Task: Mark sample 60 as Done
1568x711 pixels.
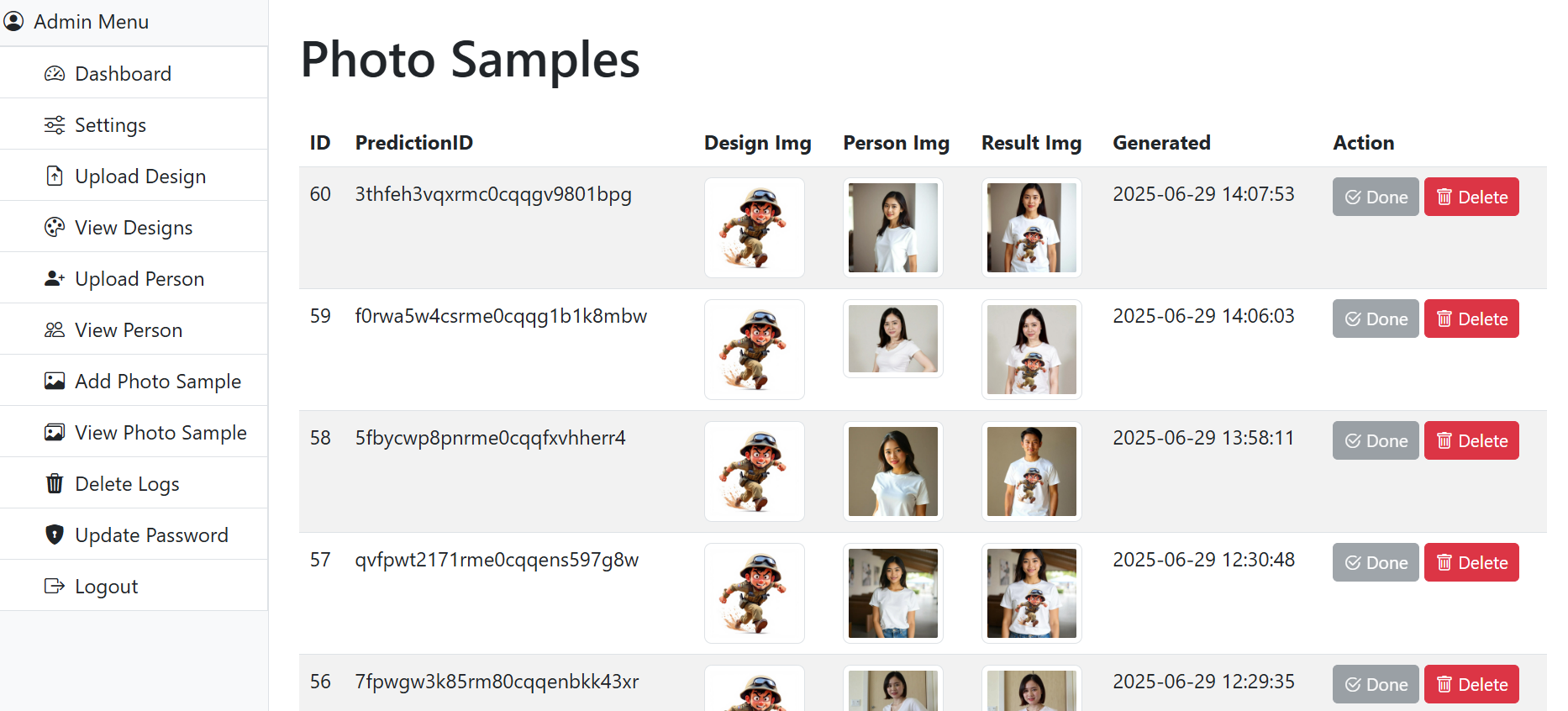Action: tap(1376, 197)
